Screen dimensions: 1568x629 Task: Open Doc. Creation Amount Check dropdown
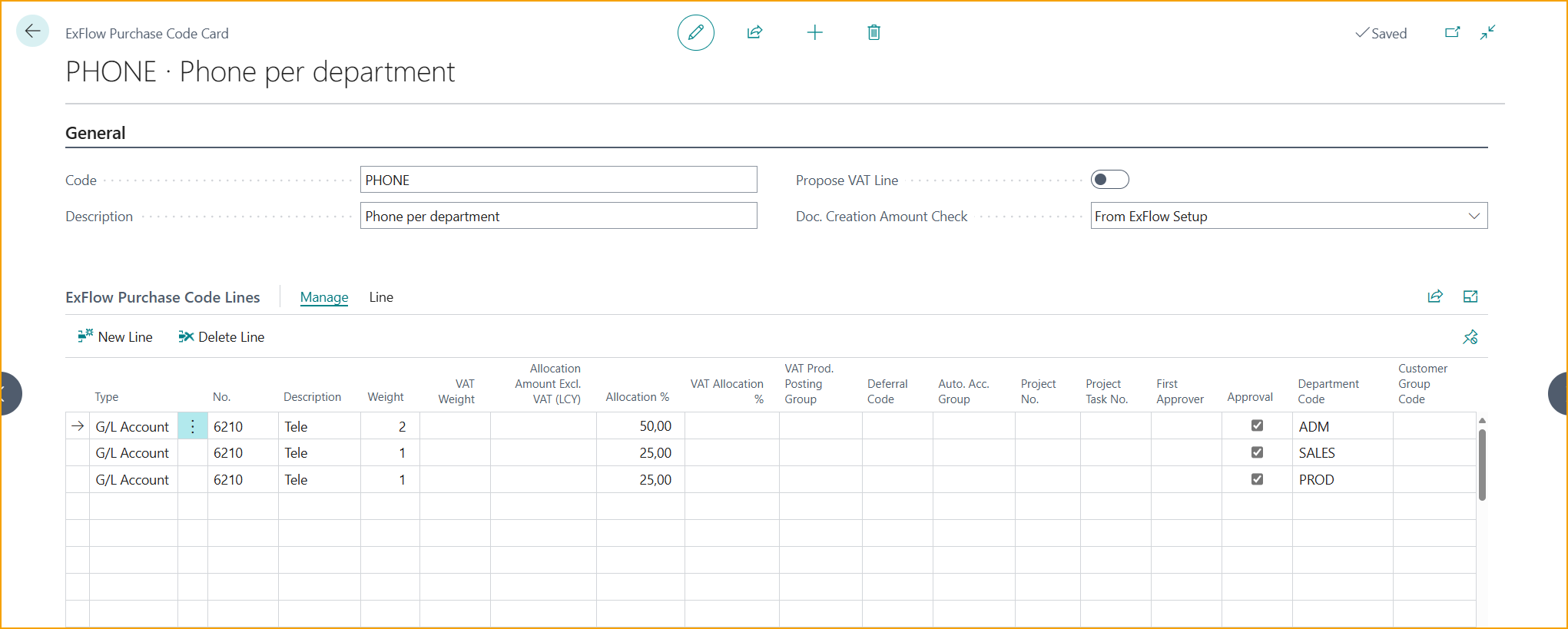(x=1473, y=216)
